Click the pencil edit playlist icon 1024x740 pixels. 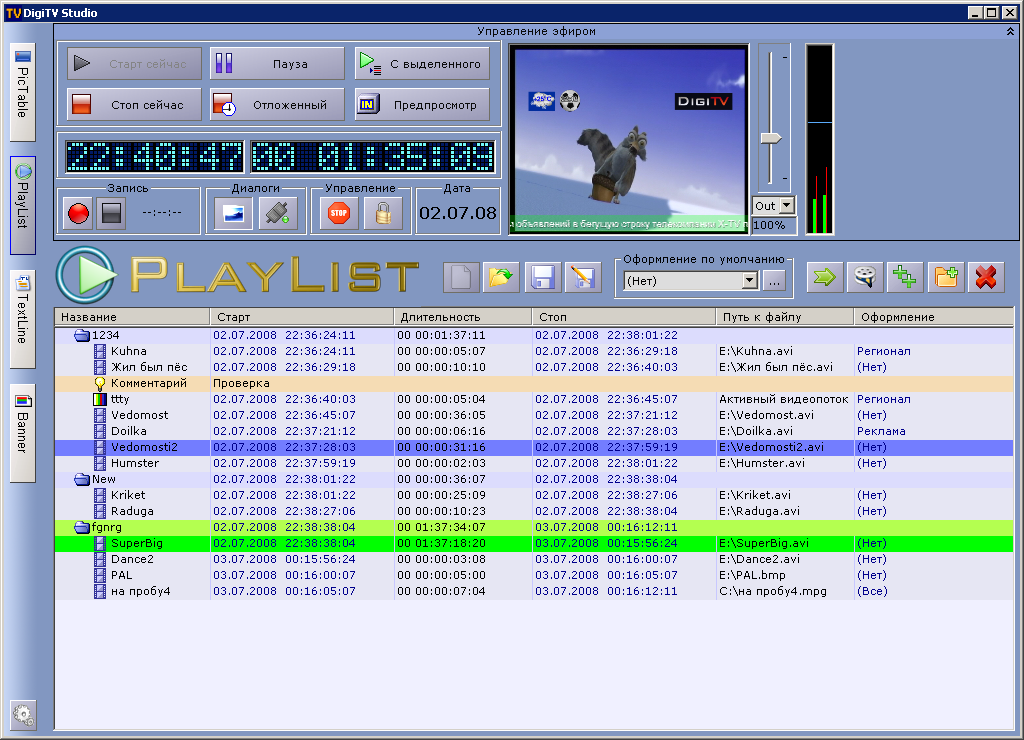583,278
